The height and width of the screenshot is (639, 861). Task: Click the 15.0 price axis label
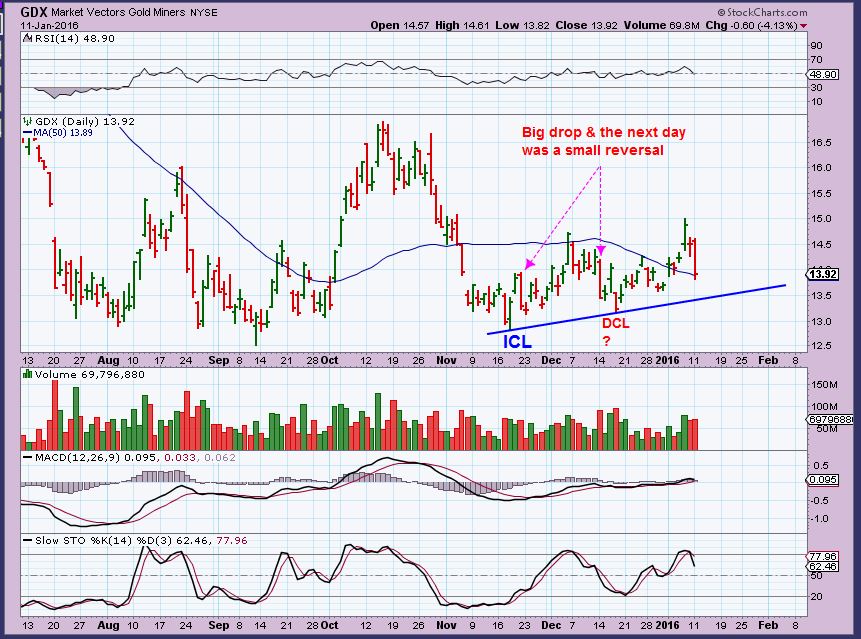[821, 219]
